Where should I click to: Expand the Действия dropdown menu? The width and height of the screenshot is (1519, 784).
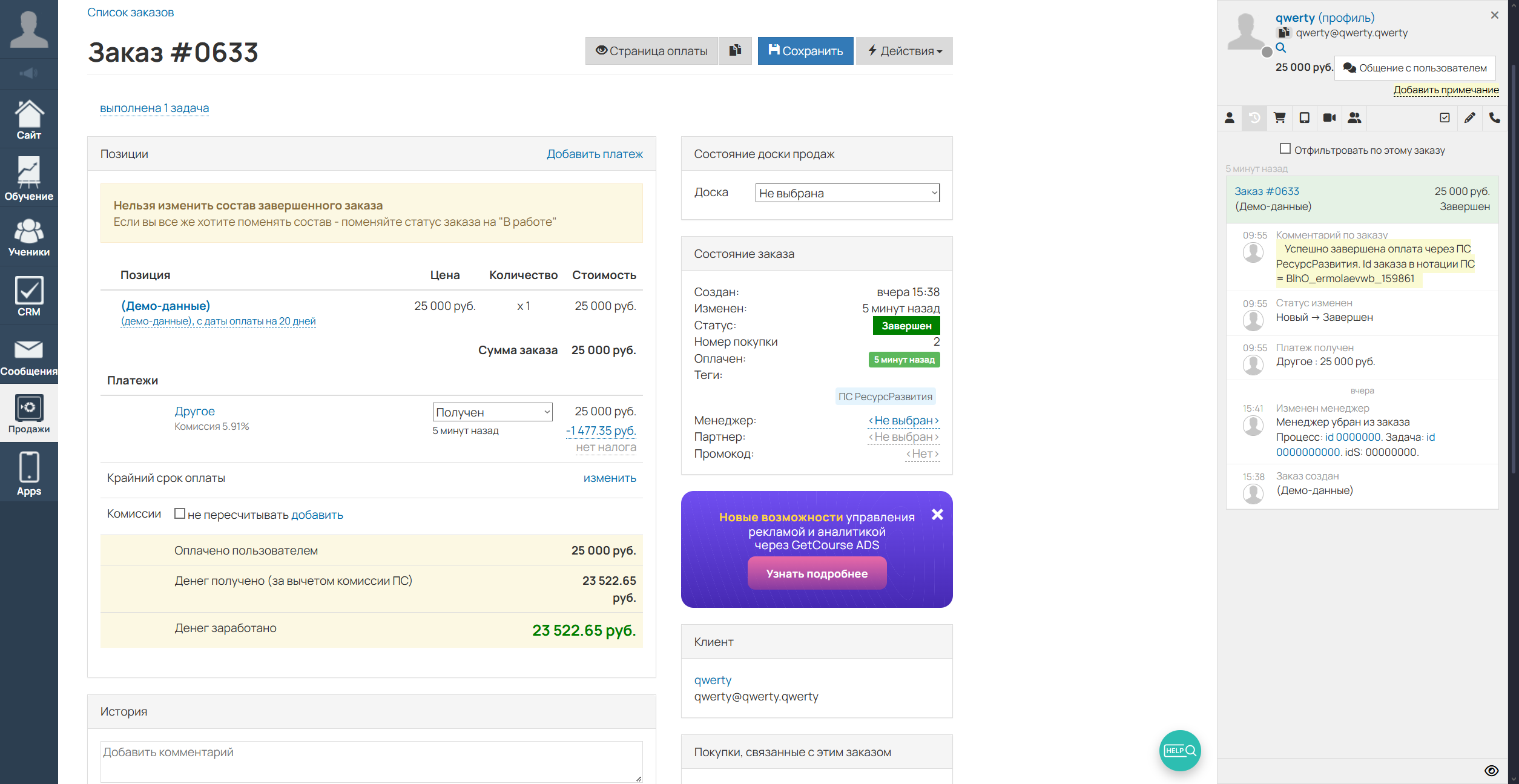click(x=904, y=51)
